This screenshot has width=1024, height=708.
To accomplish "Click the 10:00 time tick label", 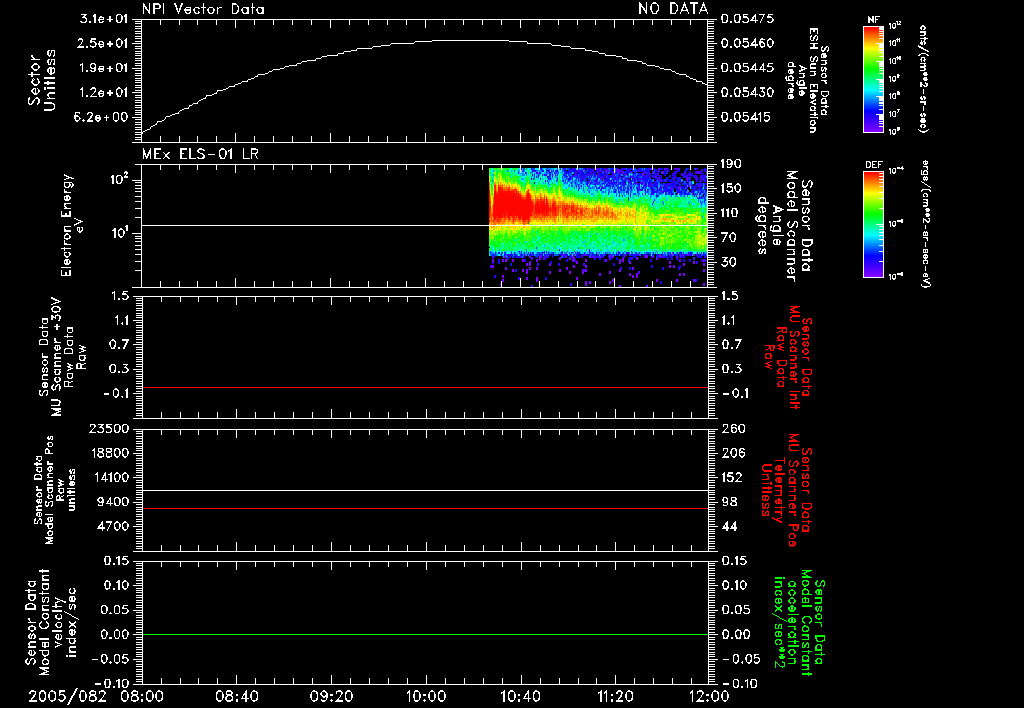I will (x=426, y=696).
